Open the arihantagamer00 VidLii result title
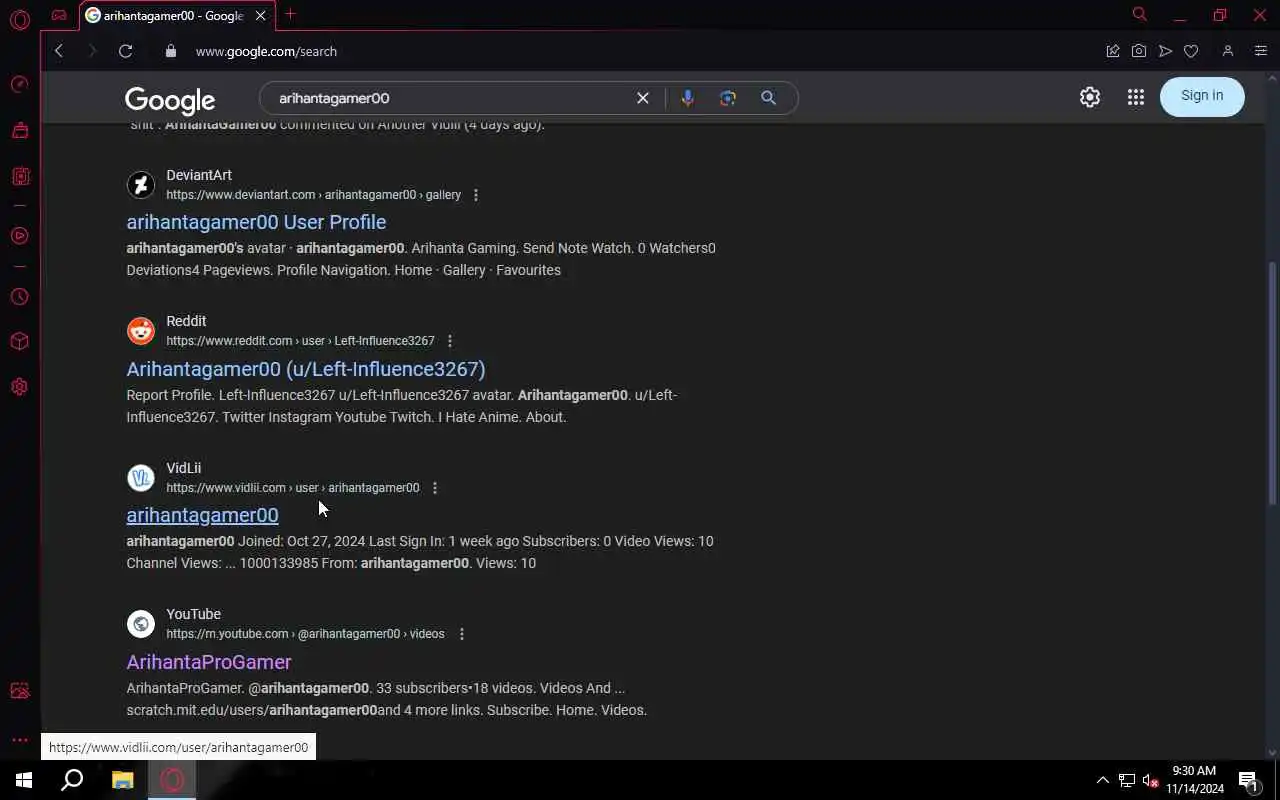This screenshot has height=800, width=1280. [202, 515]
